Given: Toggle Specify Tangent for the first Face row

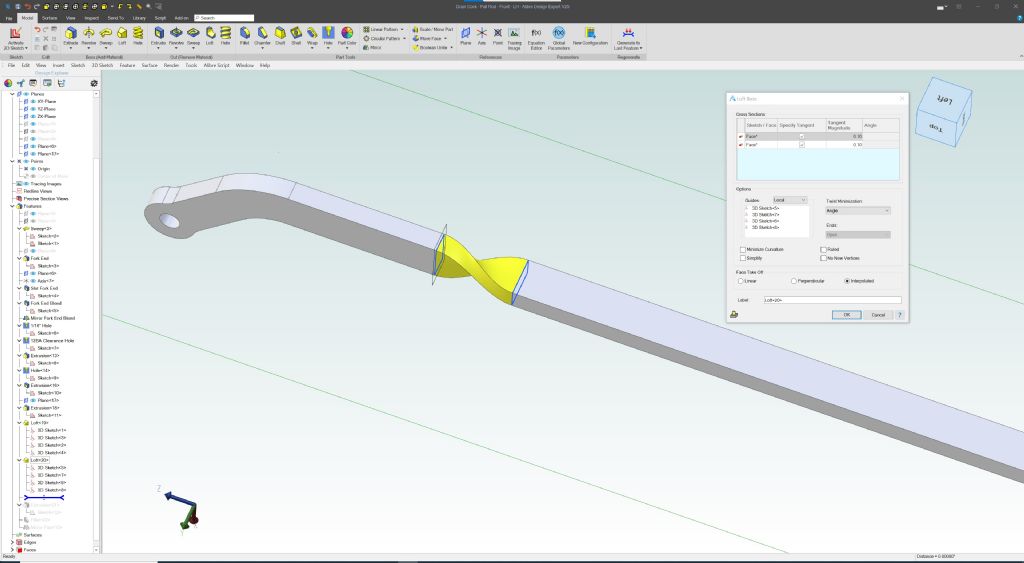Looking at the screenshot, I should (x=802, y=137).
